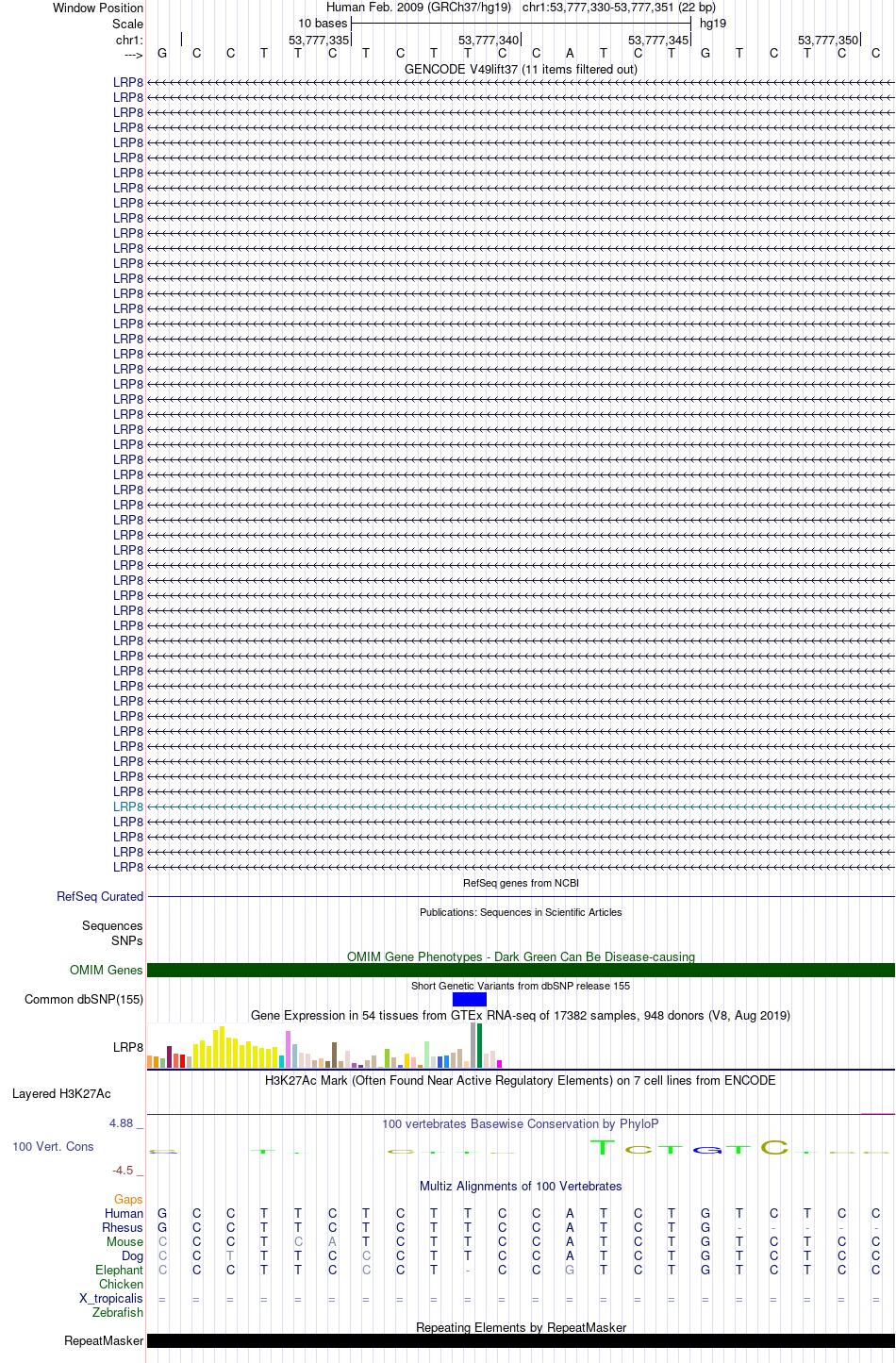896x1363 pixels.
Task: Click the large olive C in PhyloP logo
Action: (774, 1147)
